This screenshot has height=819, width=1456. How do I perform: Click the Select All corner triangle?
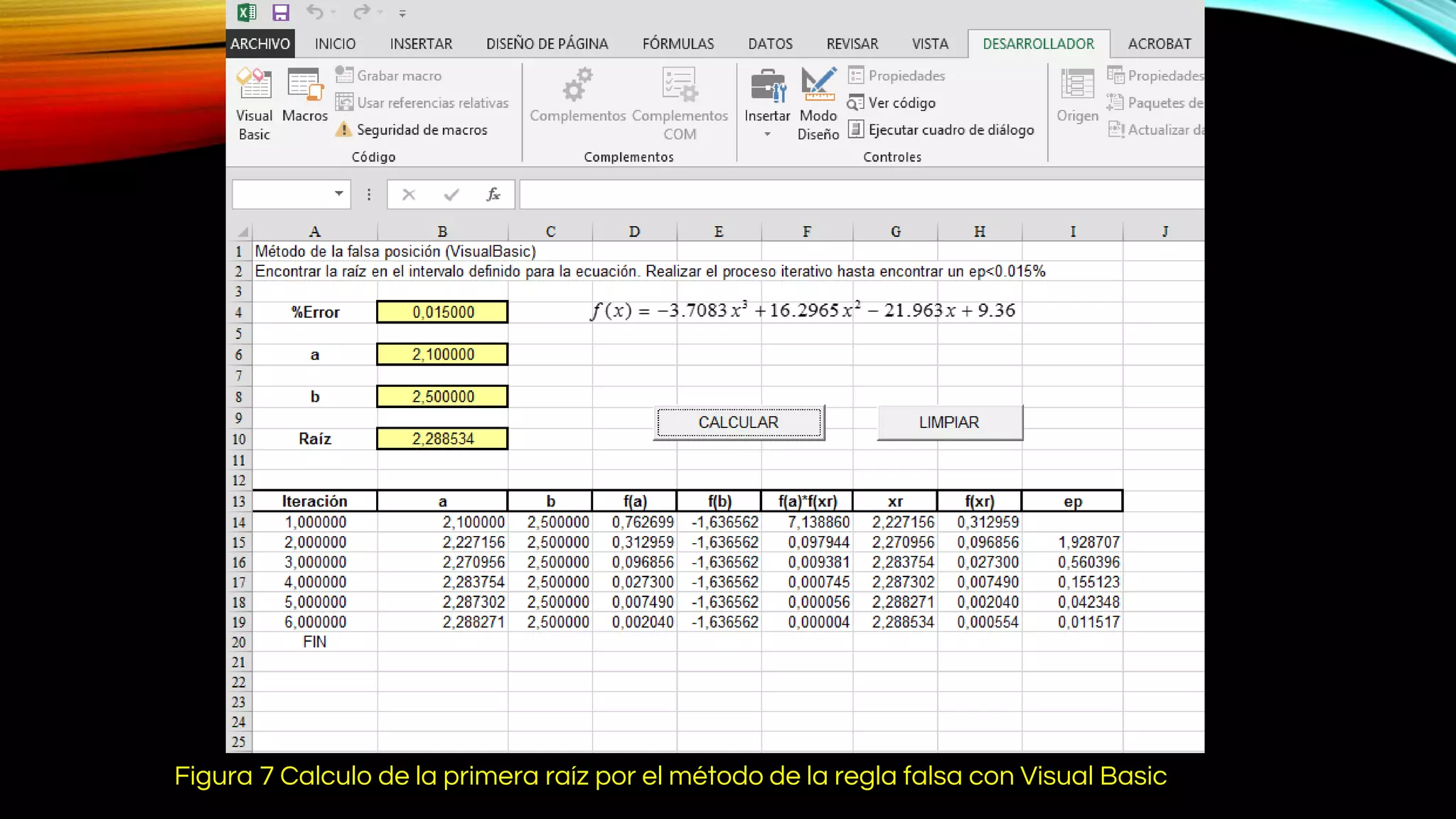tap(243, 232)
